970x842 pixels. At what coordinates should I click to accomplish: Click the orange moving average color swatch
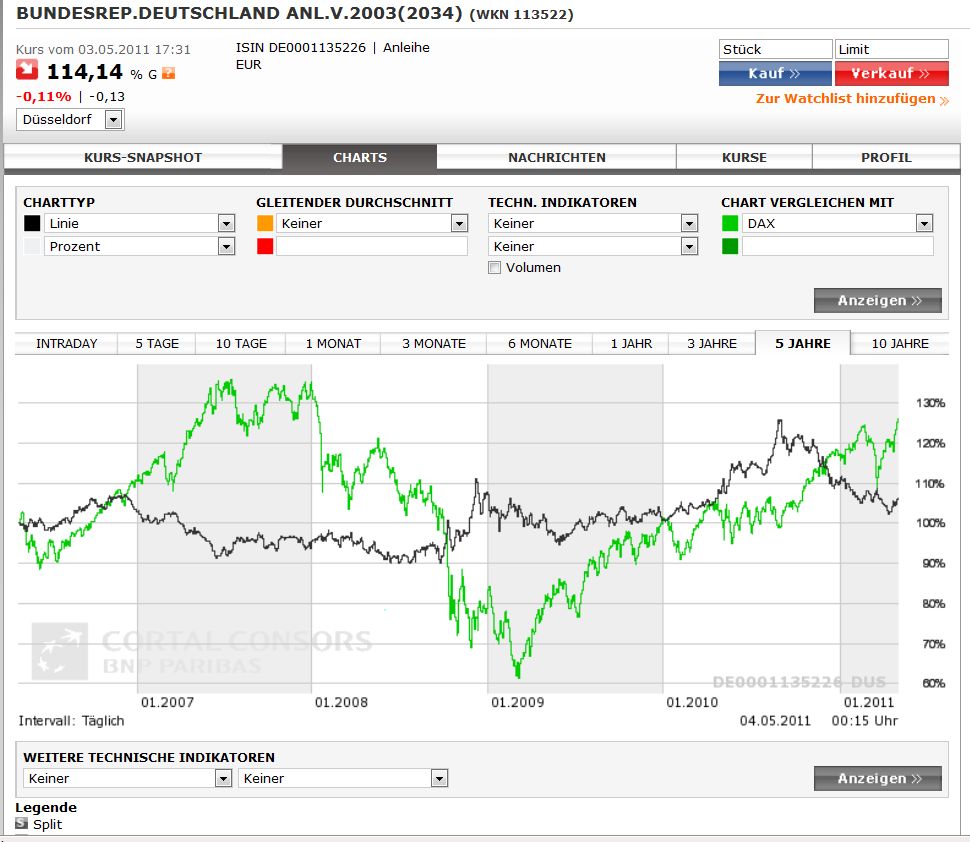tap(265, 223)
